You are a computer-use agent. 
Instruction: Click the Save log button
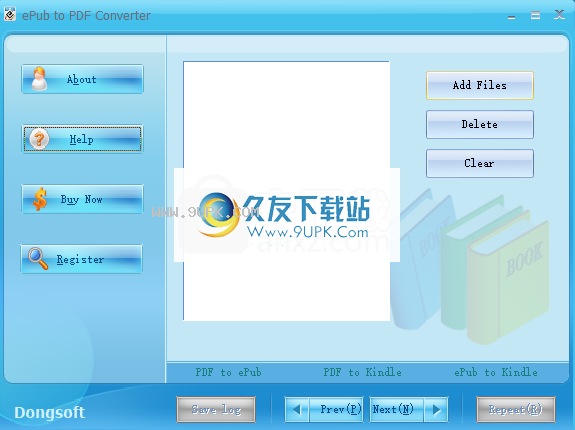216,409
